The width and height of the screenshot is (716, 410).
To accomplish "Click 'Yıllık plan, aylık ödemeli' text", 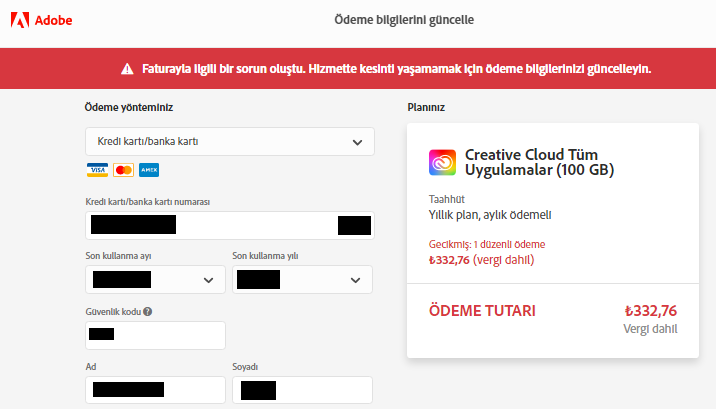I will click(490, 215).
